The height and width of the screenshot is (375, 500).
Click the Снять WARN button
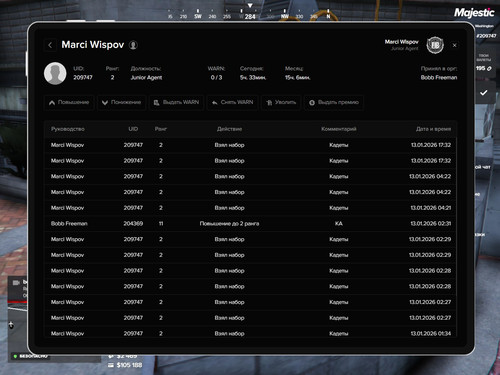pyautogui.click(x=233, y=103)
